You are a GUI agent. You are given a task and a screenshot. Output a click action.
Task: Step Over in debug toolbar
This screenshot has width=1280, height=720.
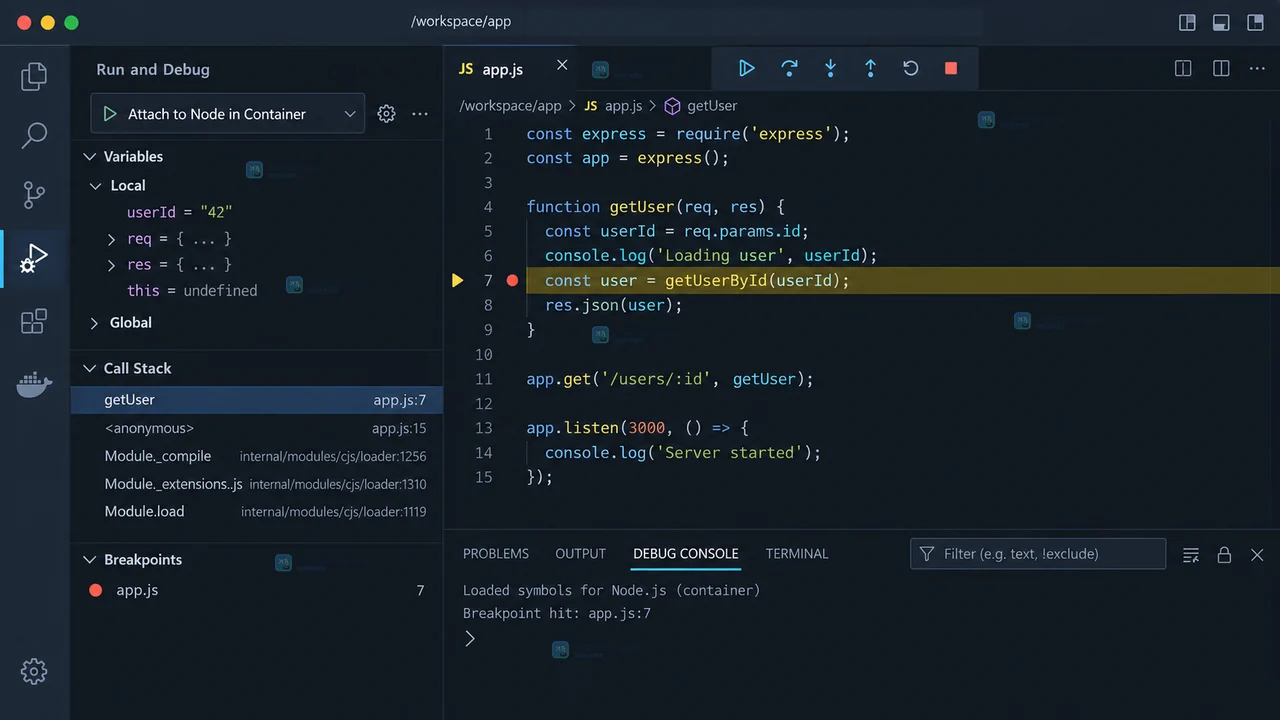(789, 68)
